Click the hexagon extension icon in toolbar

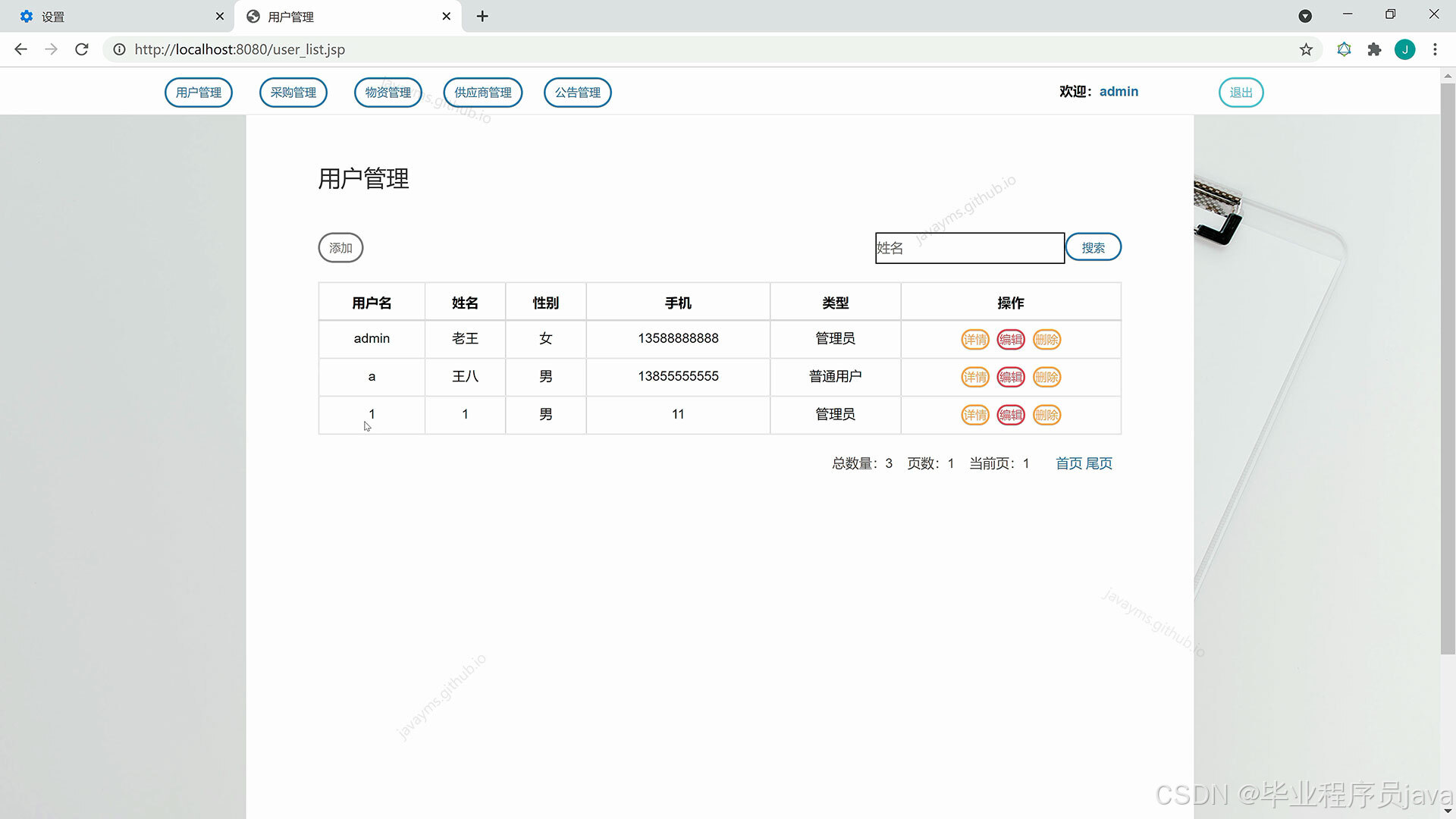point(1344,49)
